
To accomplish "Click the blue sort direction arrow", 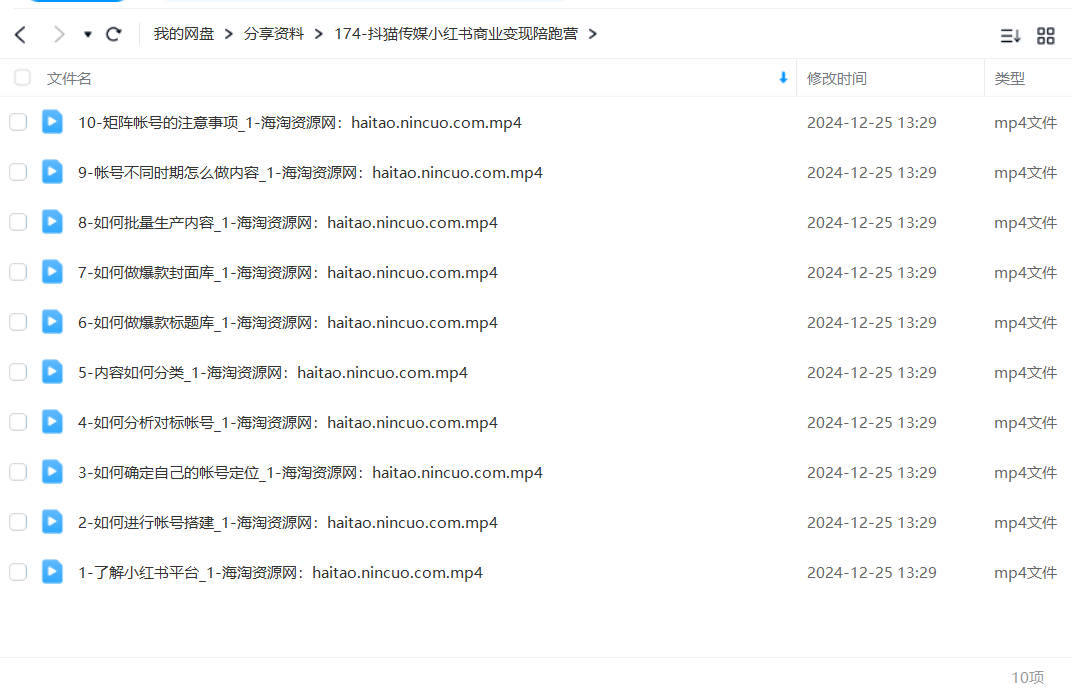I will [783, 78].
